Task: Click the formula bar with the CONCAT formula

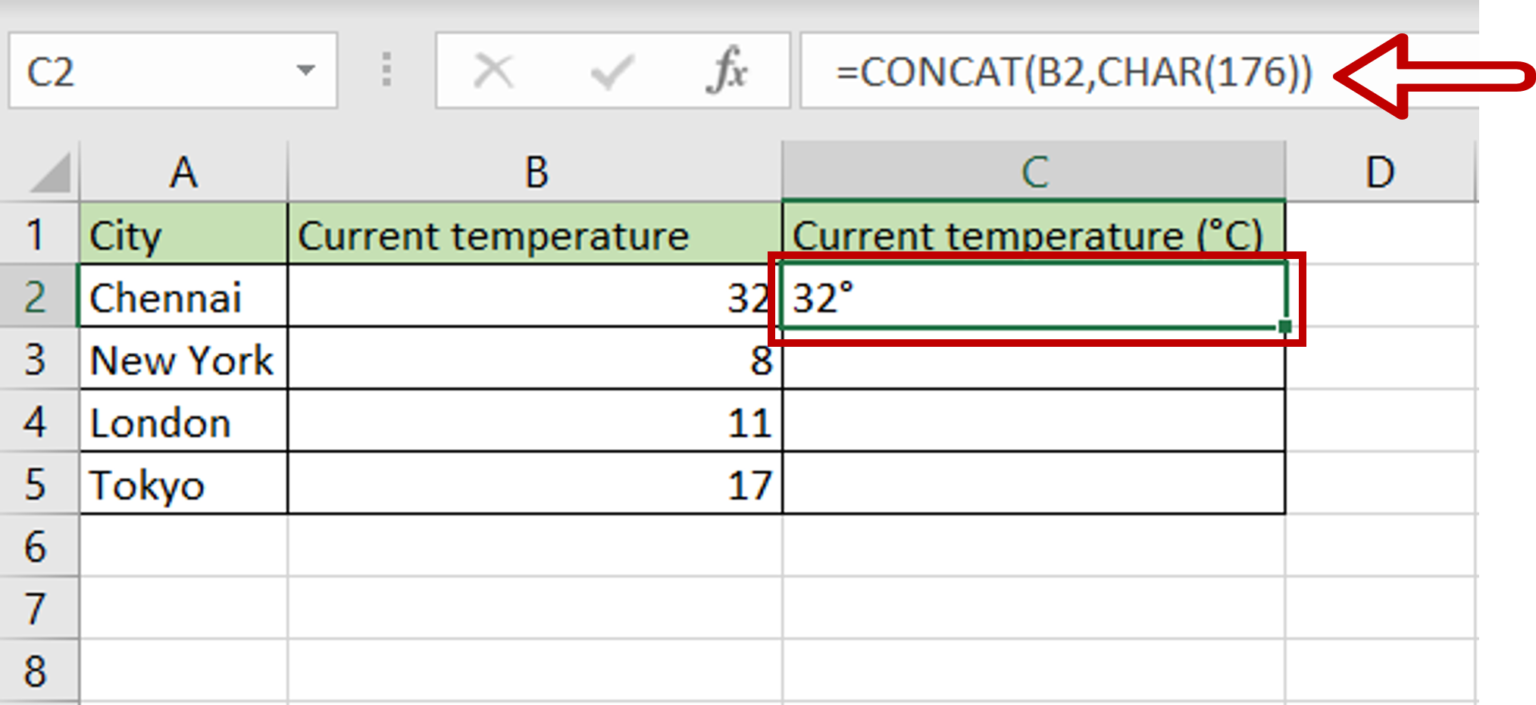Action: [x=1138, y=71]
